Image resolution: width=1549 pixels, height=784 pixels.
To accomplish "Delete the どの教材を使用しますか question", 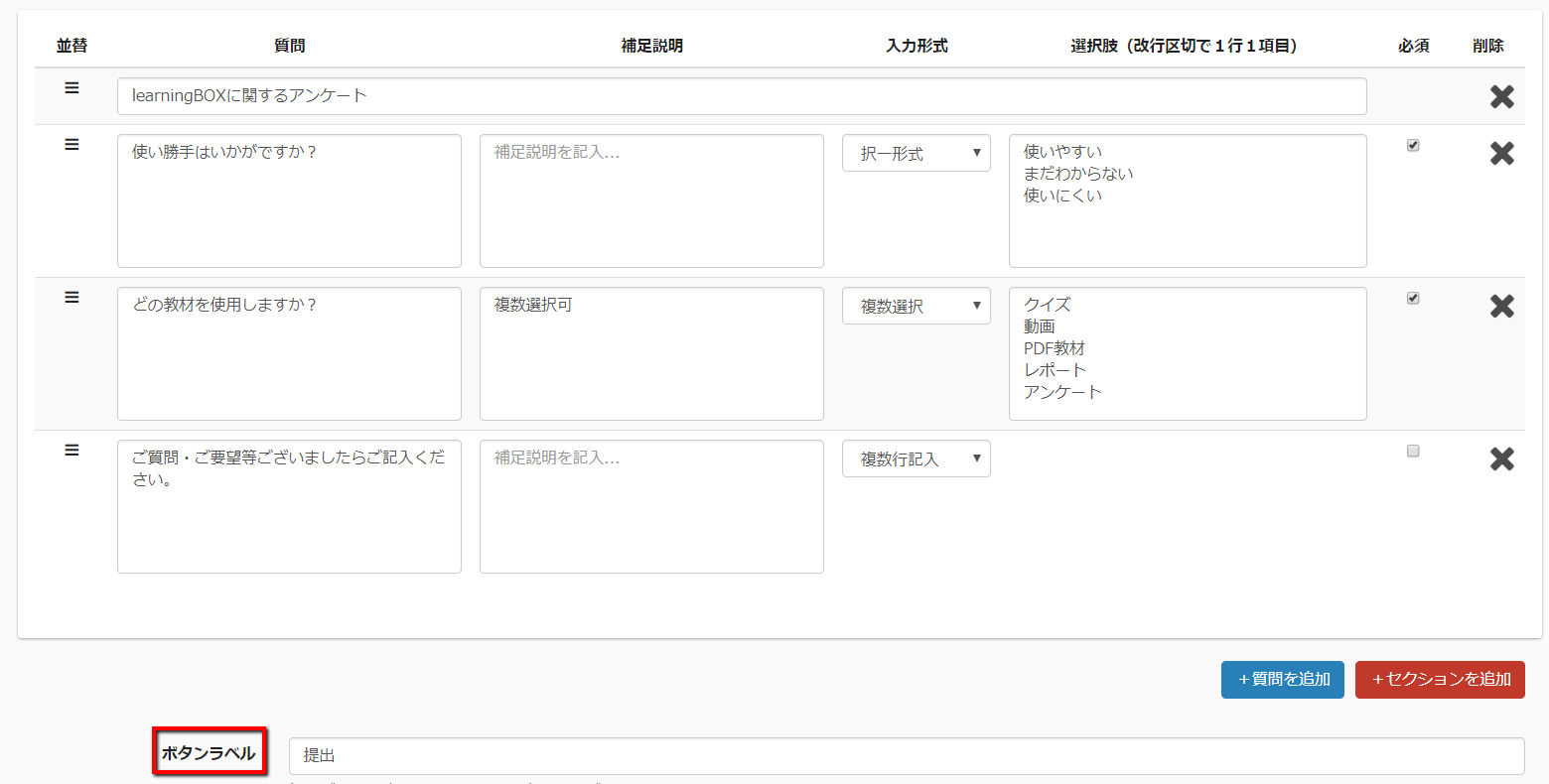I will 1501,306.
